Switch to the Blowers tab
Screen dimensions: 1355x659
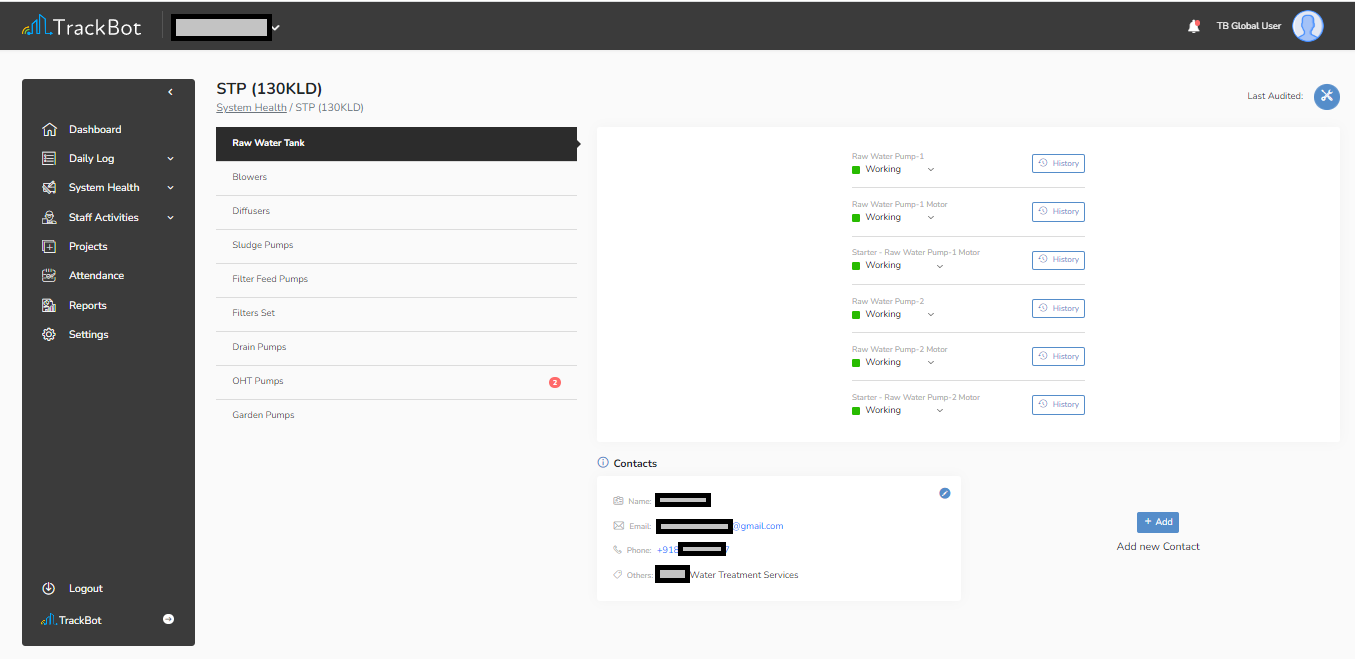pyautogui.click(x=249, y=176)
